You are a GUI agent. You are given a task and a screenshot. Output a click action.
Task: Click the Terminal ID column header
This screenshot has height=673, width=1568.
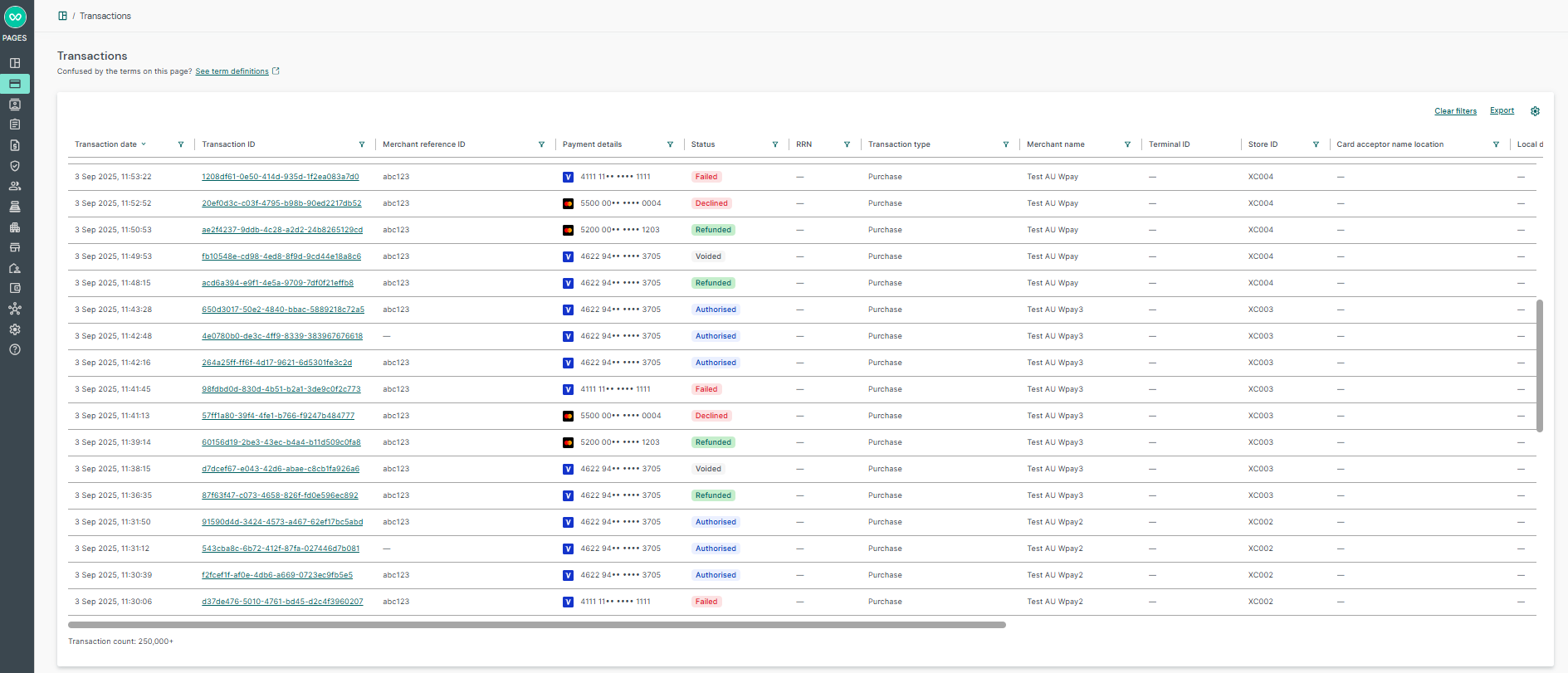(1169, 144)
